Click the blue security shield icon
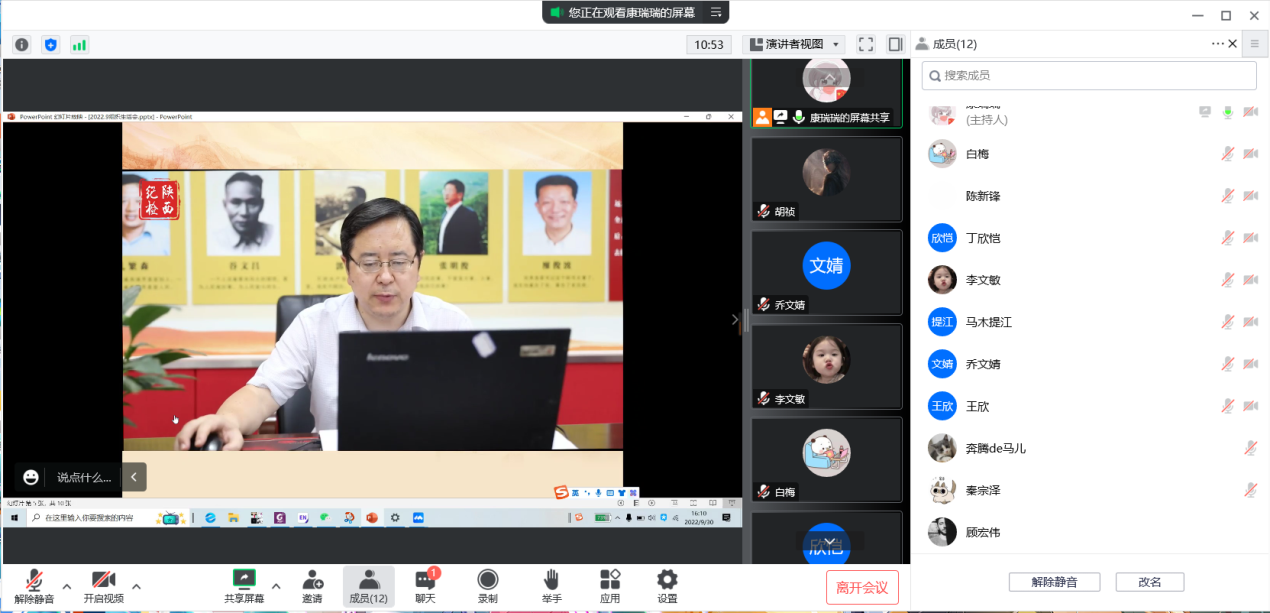Screen dimensions: 1270x613 click(50, 44)
